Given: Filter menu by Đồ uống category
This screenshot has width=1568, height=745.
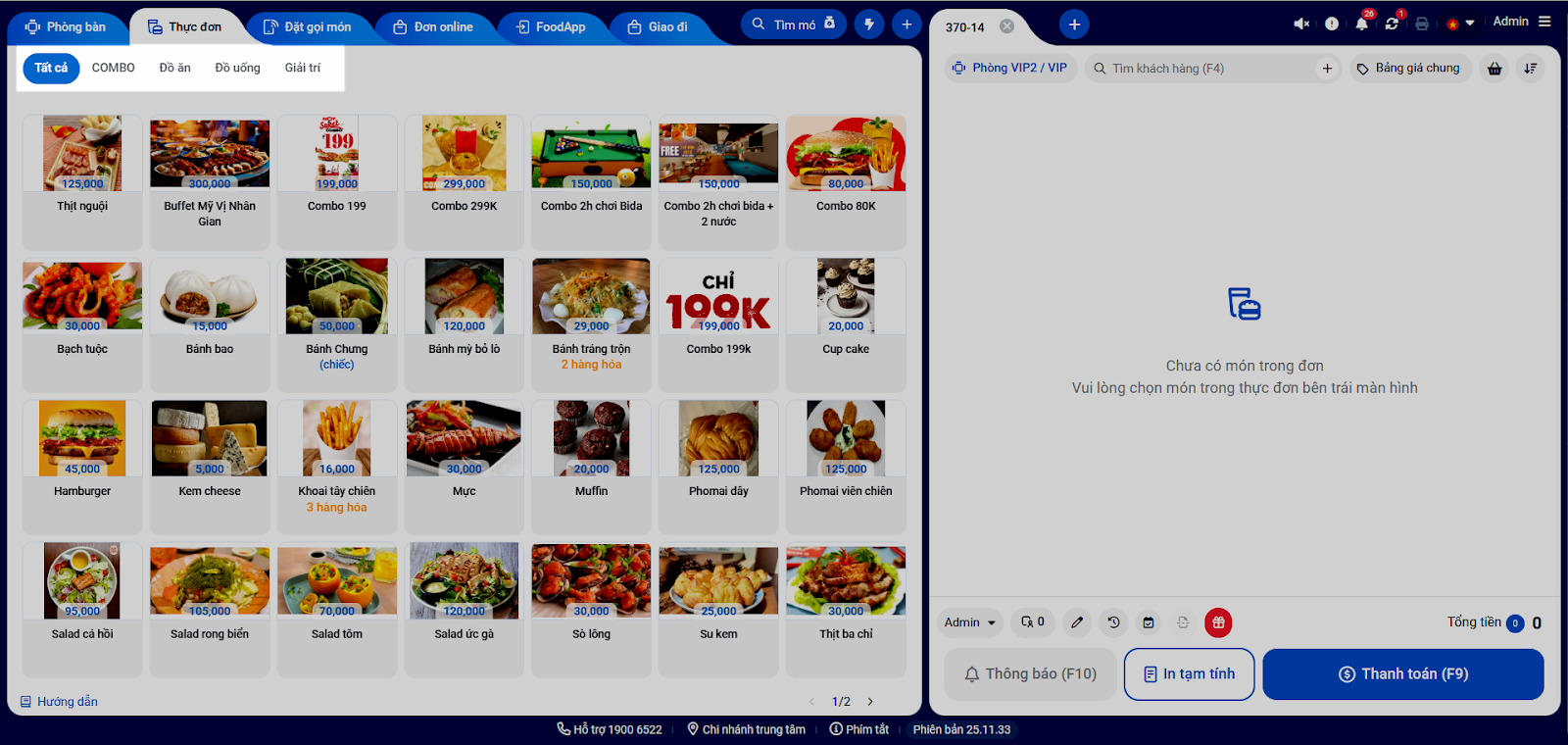Looking at the screenshot, I should 238,69.
